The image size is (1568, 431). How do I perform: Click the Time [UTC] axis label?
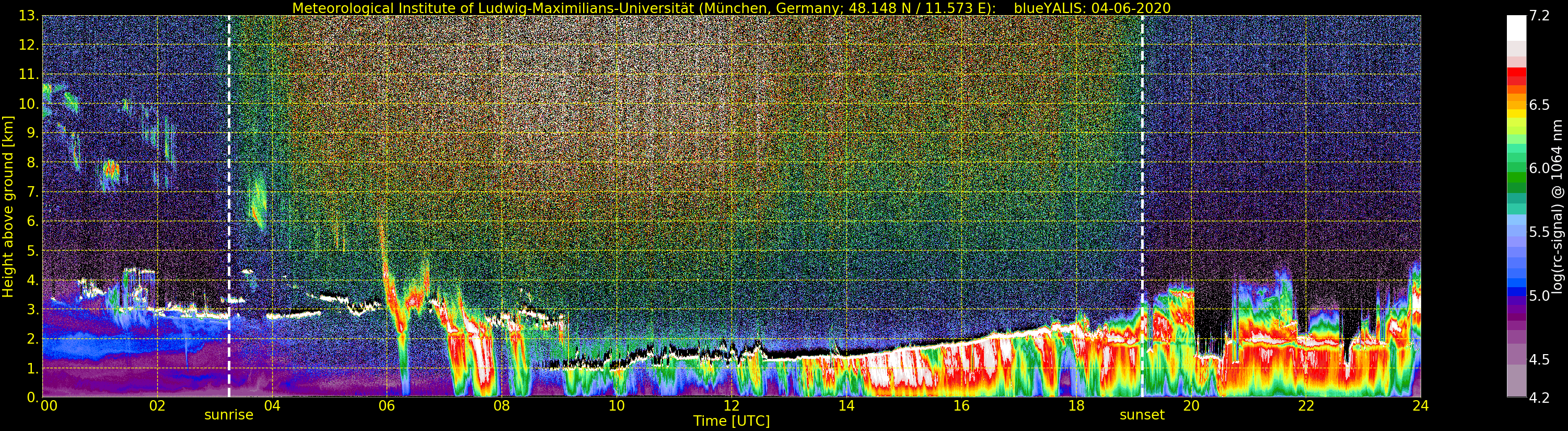click(731, 421)
